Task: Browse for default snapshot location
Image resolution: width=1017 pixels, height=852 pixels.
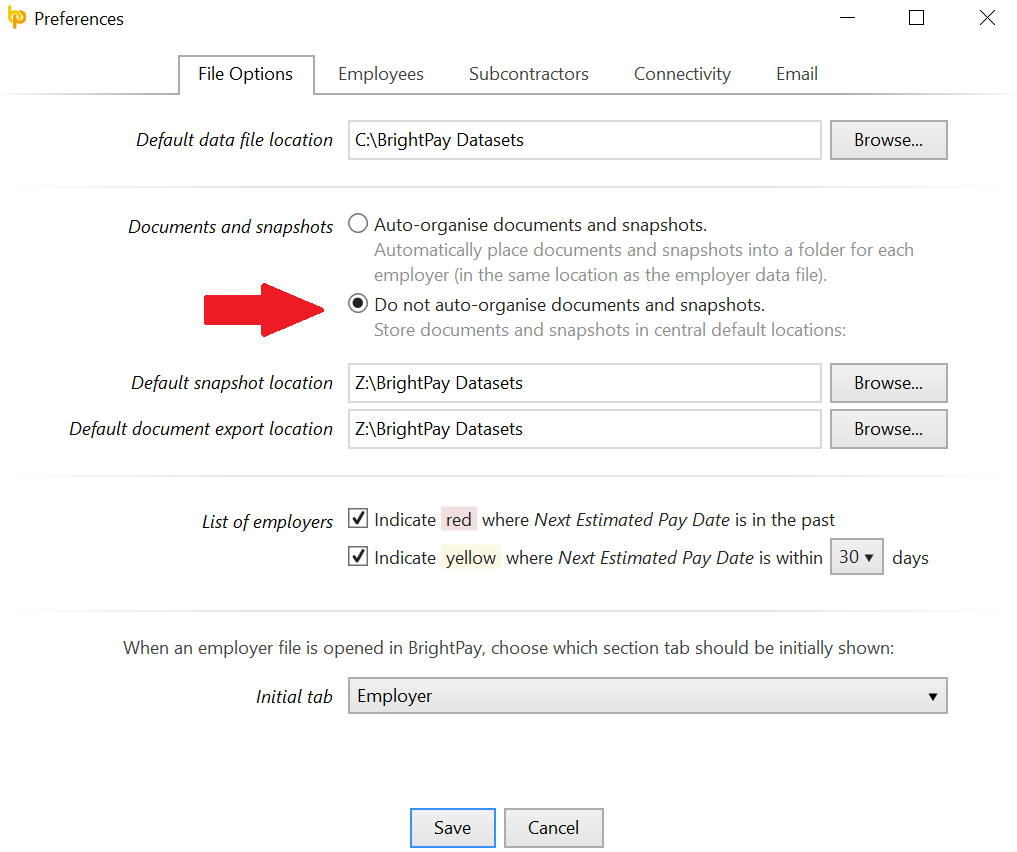Action: 889,383
